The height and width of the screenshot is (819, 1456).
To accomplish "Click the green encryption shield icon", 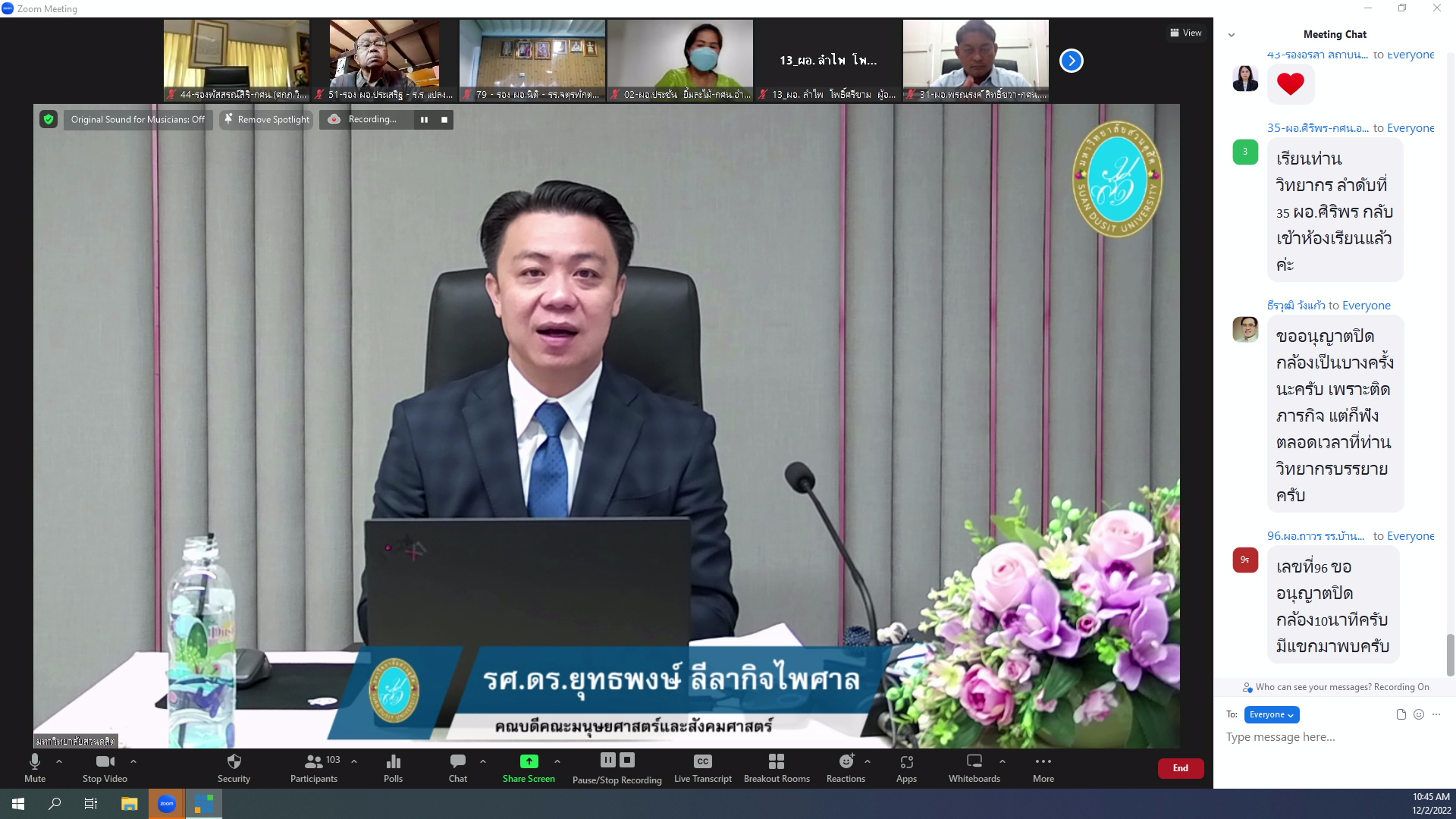I will pyautogui.click(x=49, y=119).
